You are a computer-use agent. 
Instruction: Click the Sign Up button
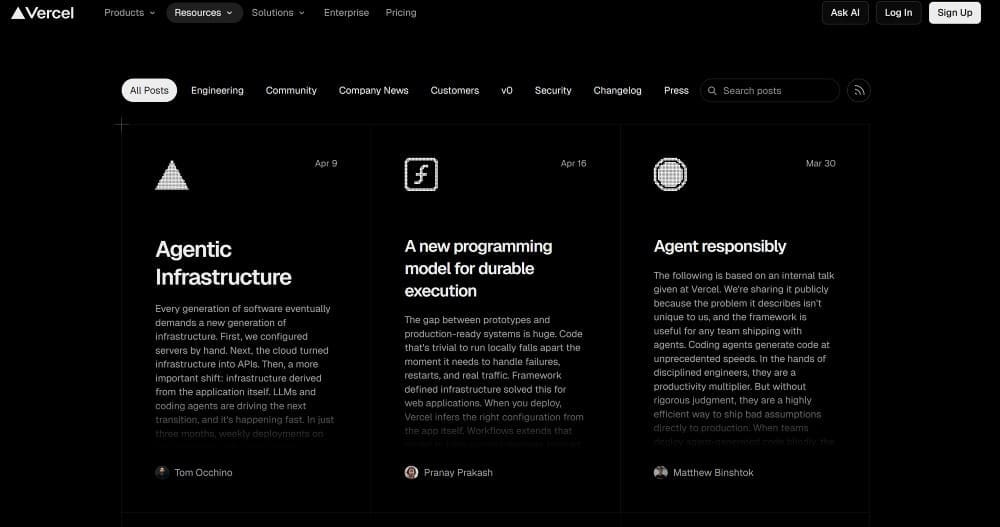(955, 13)
